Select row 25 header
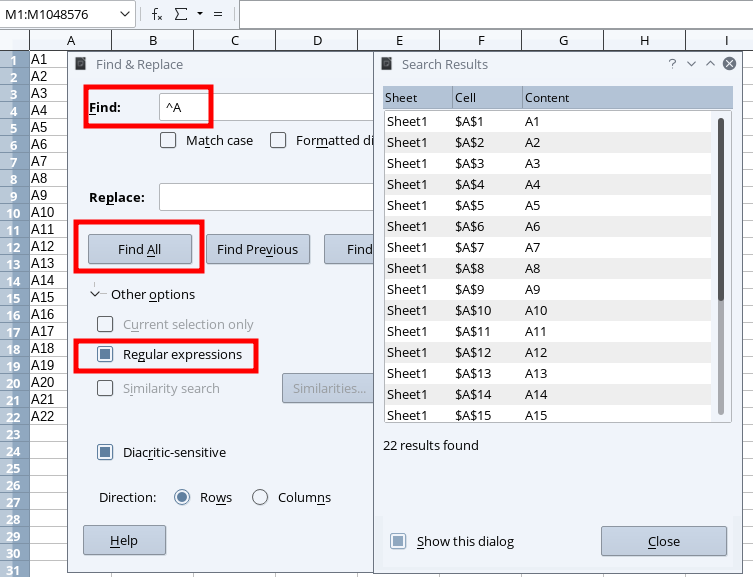Image resolution: width=753 pixels, height=577 pixels. click(x=14, y=468)
